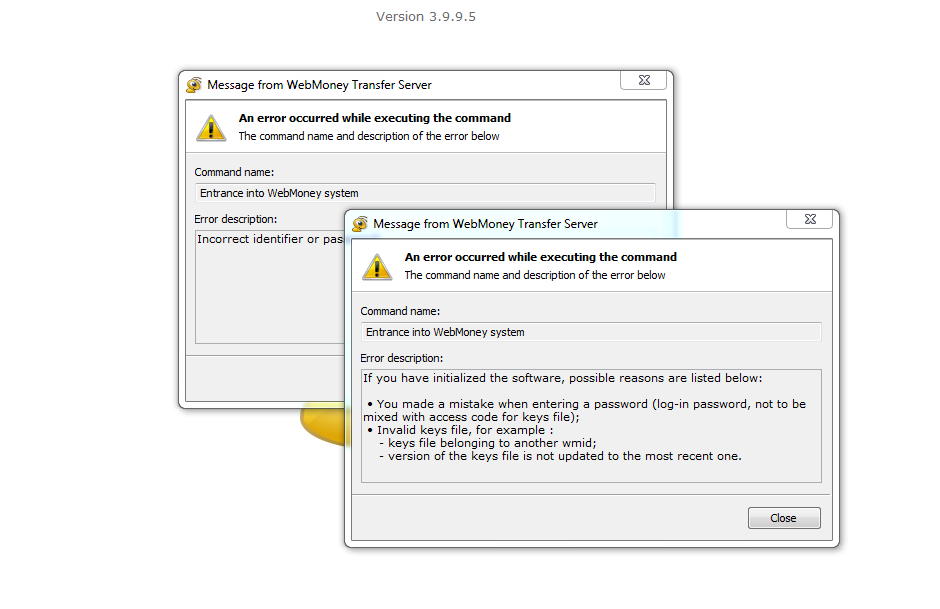Click 'The command name and description' subtitle in front dialog
This screenshot has width=940, height=609.
(535, 275)
